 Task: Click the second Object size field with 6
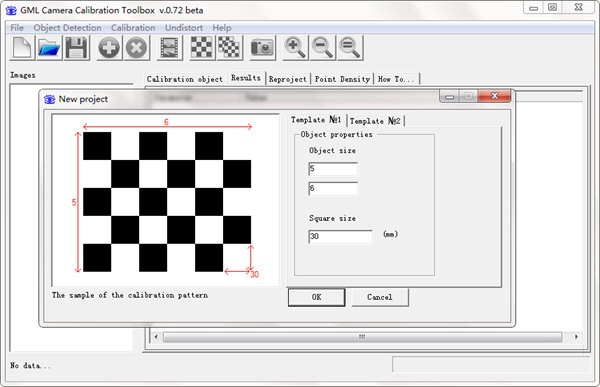coord(333,188)
